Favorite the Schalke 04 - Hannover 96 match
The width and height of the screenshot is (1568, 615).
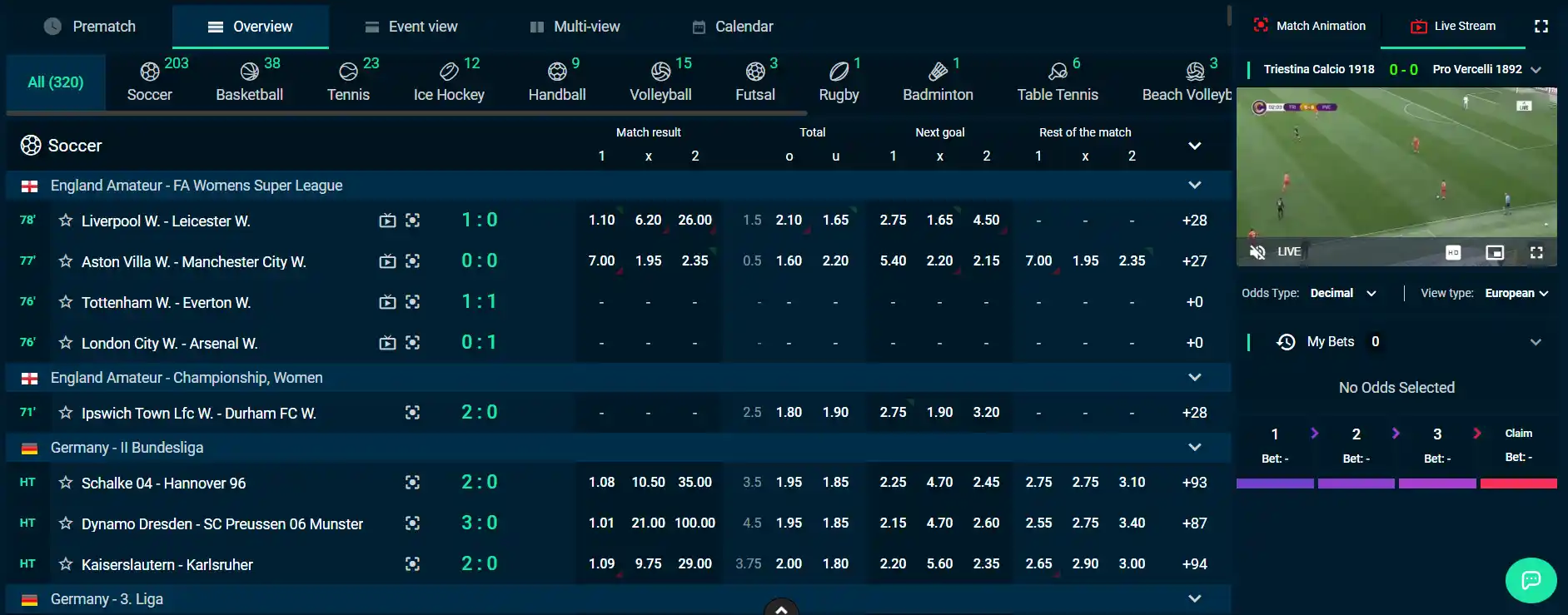pyautogui.click(x=66, y=483)
